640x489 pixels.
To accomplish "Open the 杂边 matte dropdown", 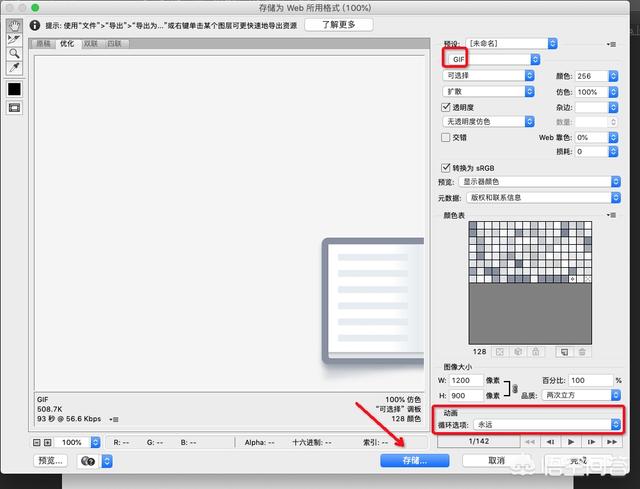I will coord(597,107).
